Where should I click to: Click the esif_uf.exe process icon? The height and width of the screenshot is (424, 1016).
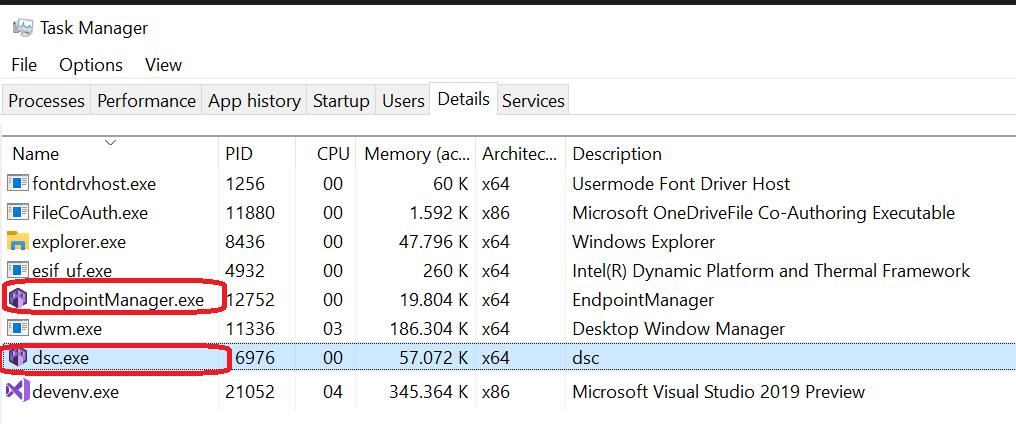(17, 270)
